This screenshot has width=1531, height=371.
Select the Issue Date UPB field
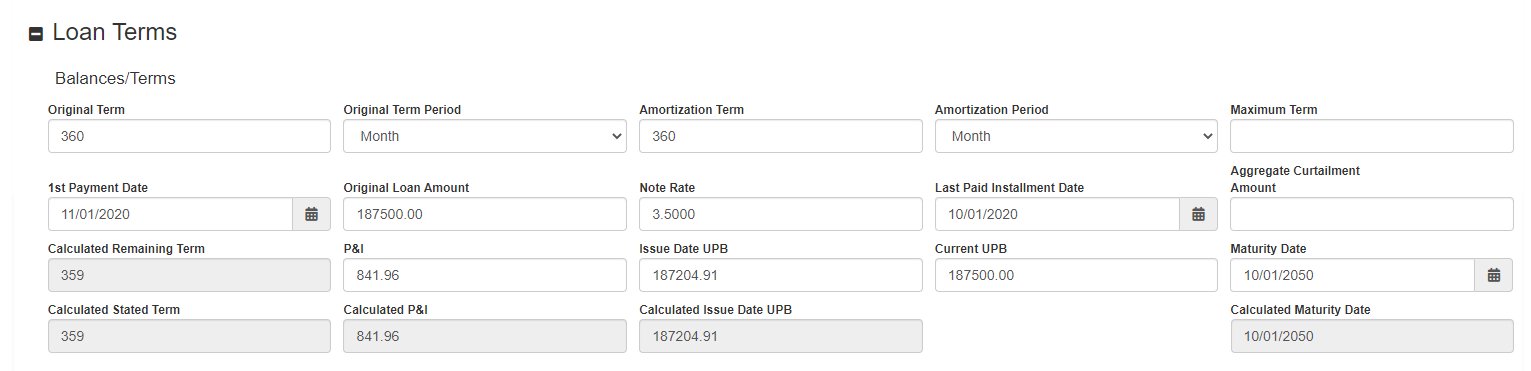click(x=781, y=275)
